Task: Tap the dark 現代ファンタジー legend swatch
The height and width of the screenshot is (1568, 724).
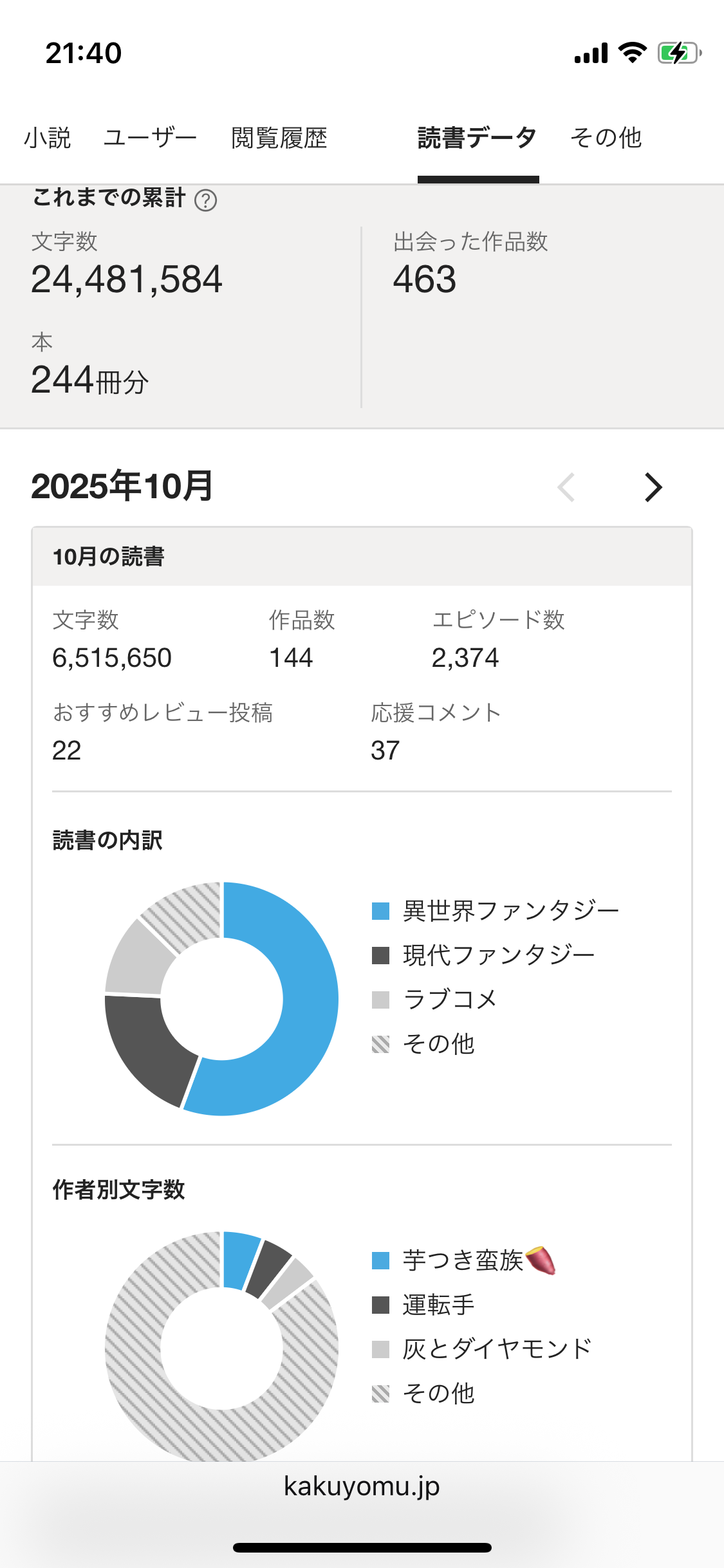Action: coord(381,956)
